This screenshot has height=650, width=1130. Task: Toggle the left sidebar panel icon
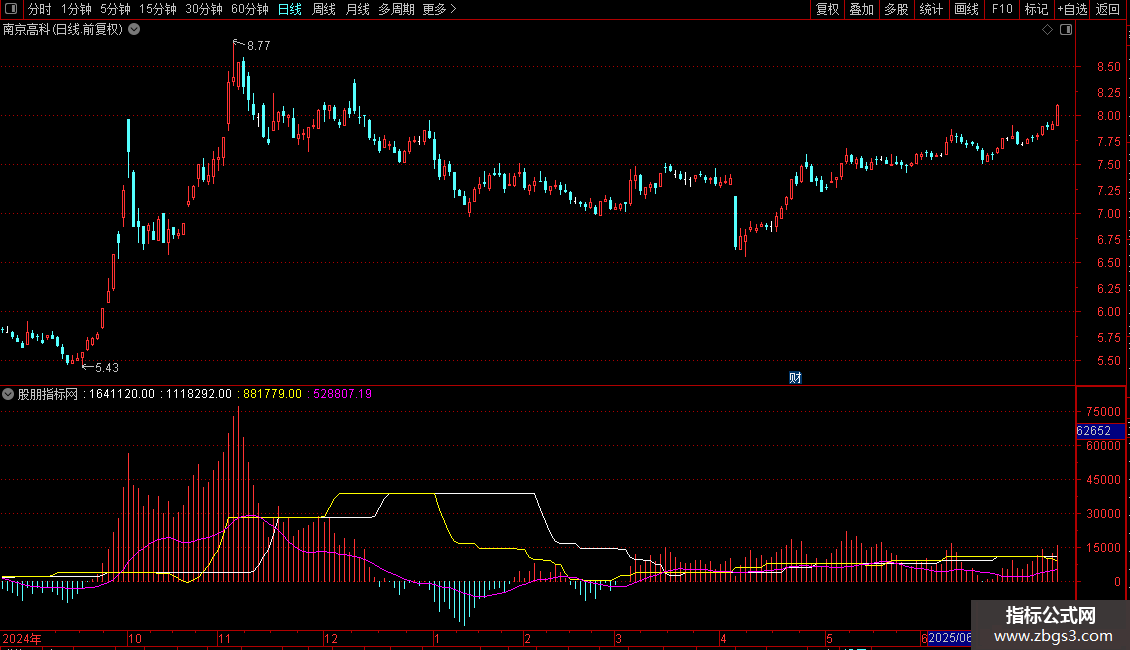pos(11,9)
